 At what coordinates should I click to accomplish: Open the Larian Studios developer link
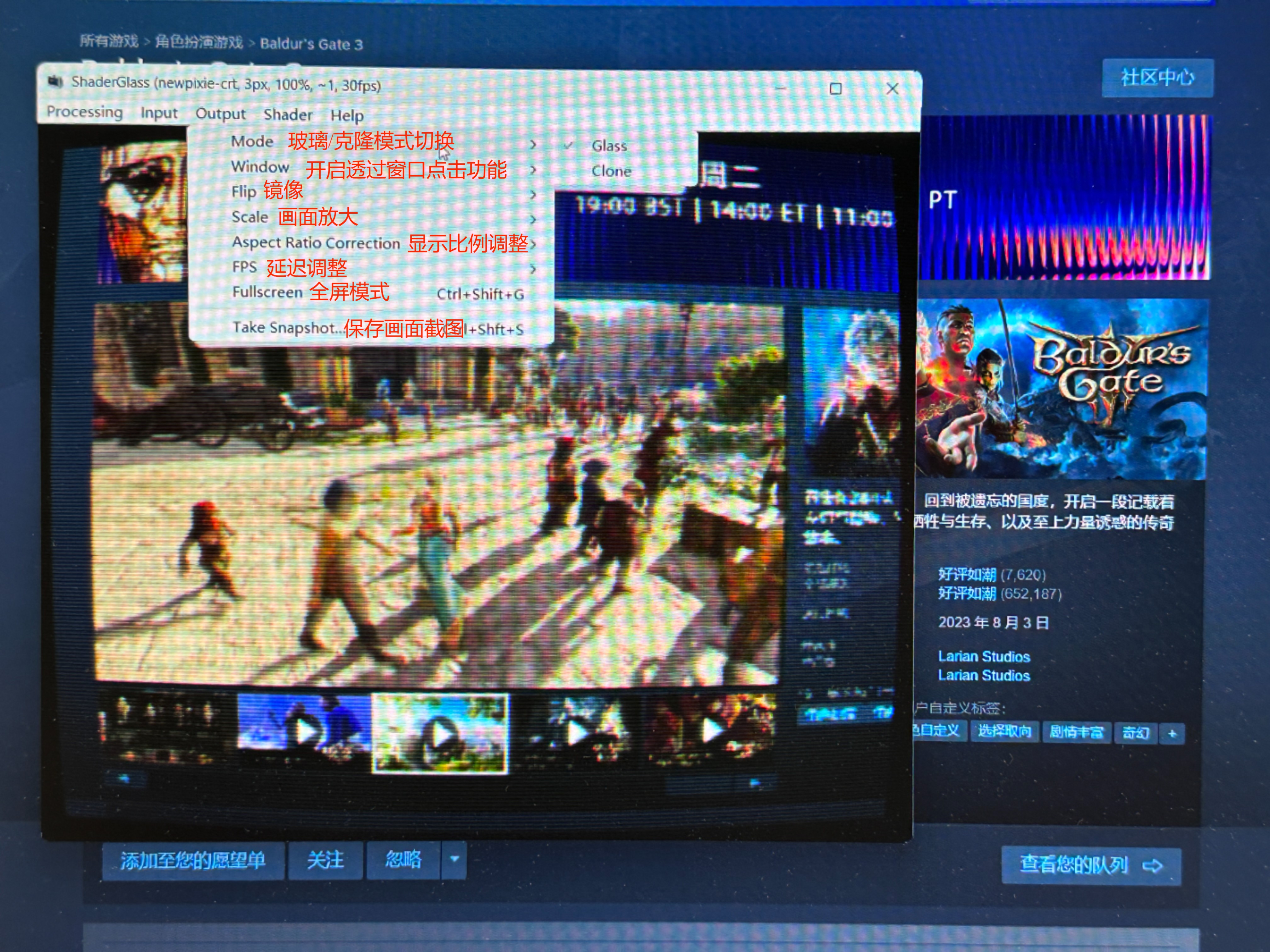[x=983, y=656]
